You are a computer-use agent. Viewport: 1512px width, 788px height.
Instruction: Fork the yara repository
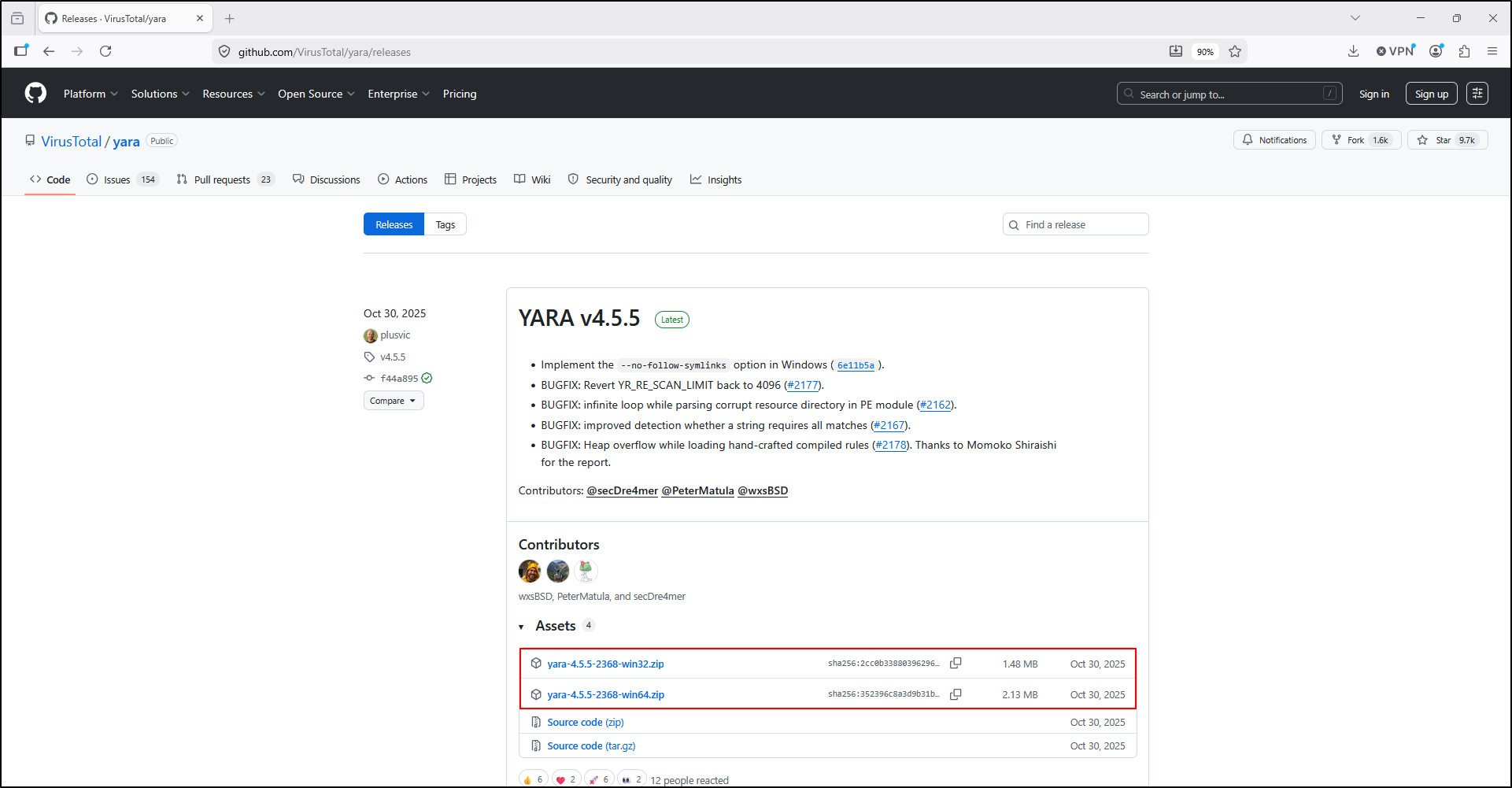tap(1361, 140)
